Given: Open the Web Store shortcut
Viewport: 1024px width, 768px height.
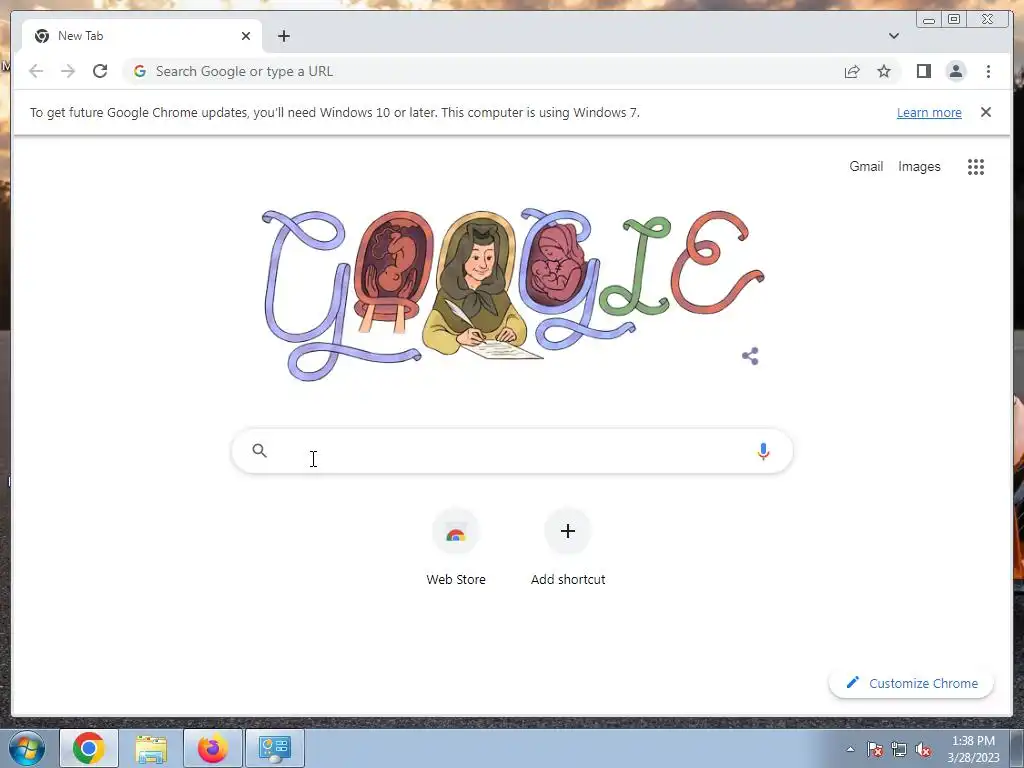Looking at the screenshot, I should click(x=456, y=549).
